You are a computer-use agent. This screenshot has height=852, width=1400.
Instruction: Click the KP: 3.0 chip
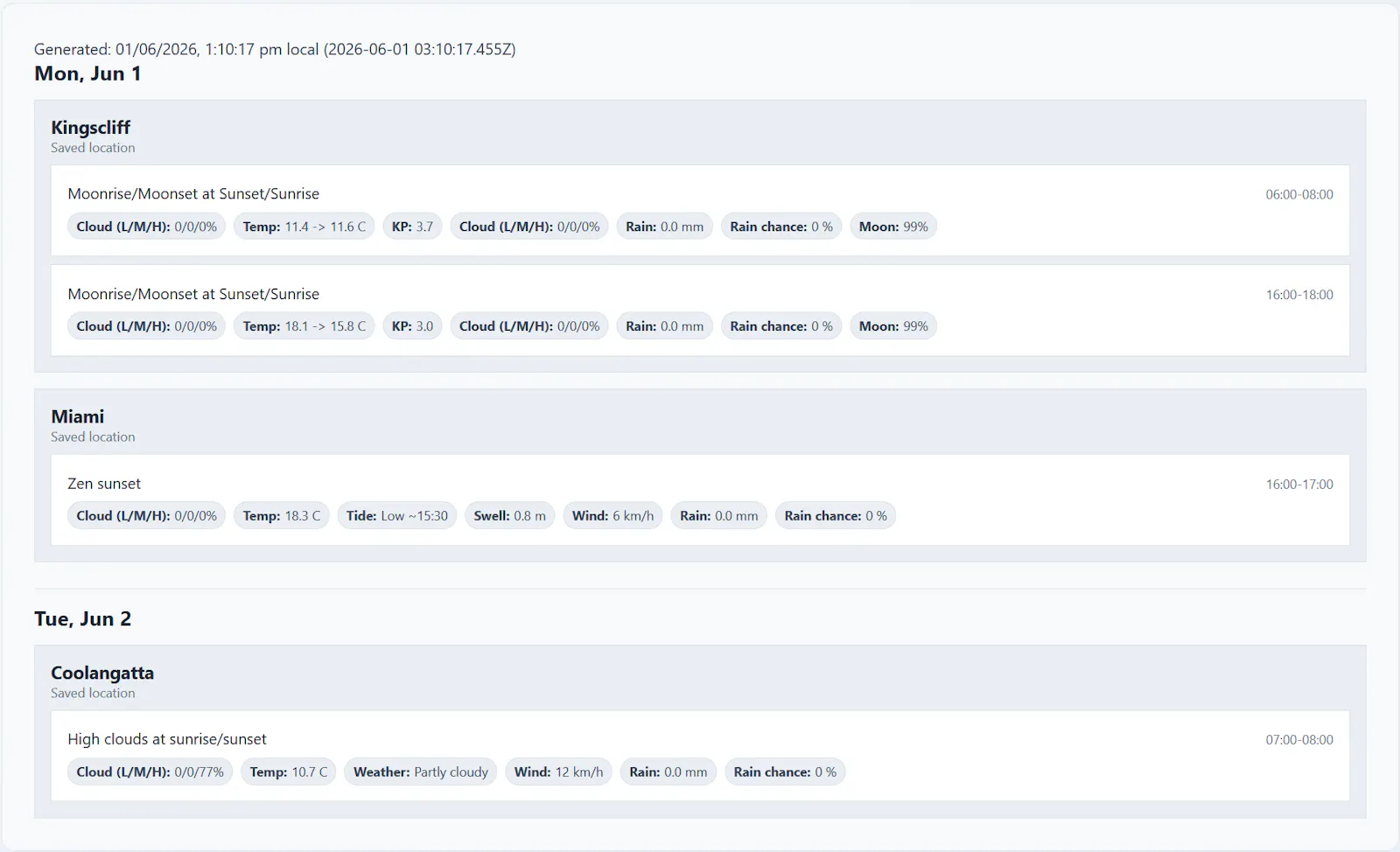click(412, 326)
